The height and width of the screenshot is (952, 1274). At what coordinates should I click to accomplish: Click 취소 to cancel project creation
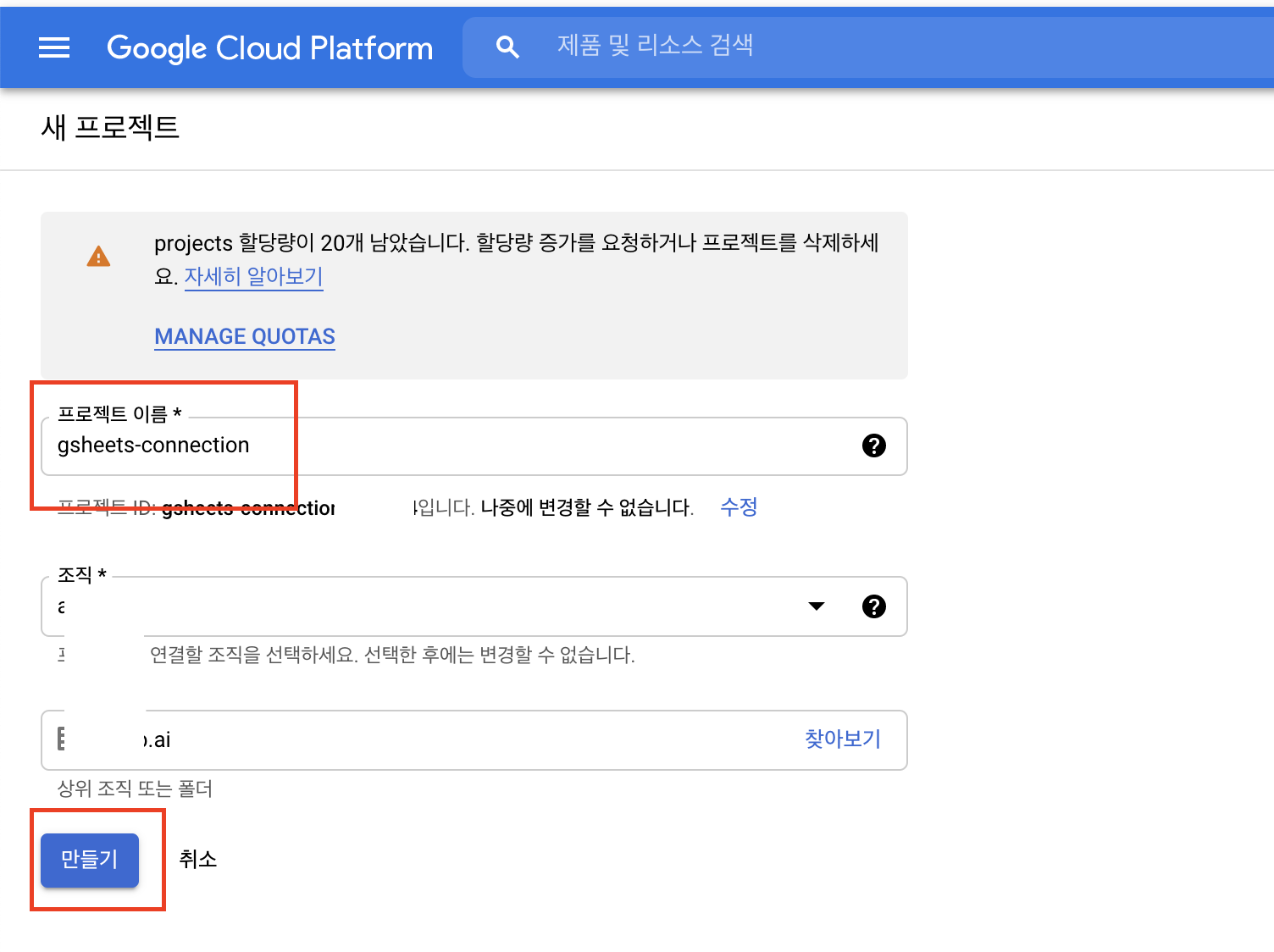pyautogui.click(x=199, y=860)
